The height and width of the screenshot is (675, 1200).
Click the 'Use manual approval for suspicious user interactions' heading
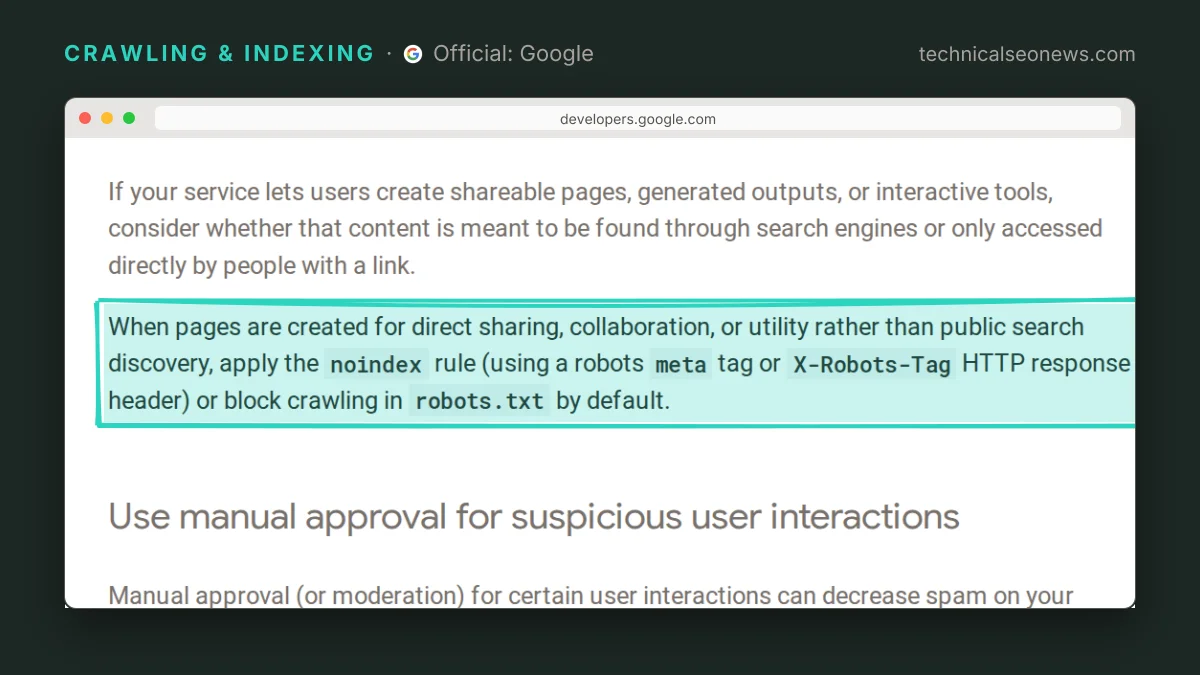pyautogui.click(x=534, y=517)
